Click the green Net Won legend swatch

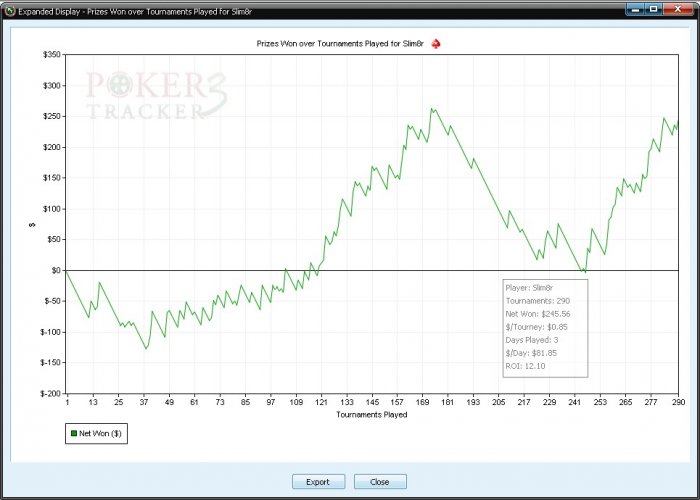click(x=74, y=433)
